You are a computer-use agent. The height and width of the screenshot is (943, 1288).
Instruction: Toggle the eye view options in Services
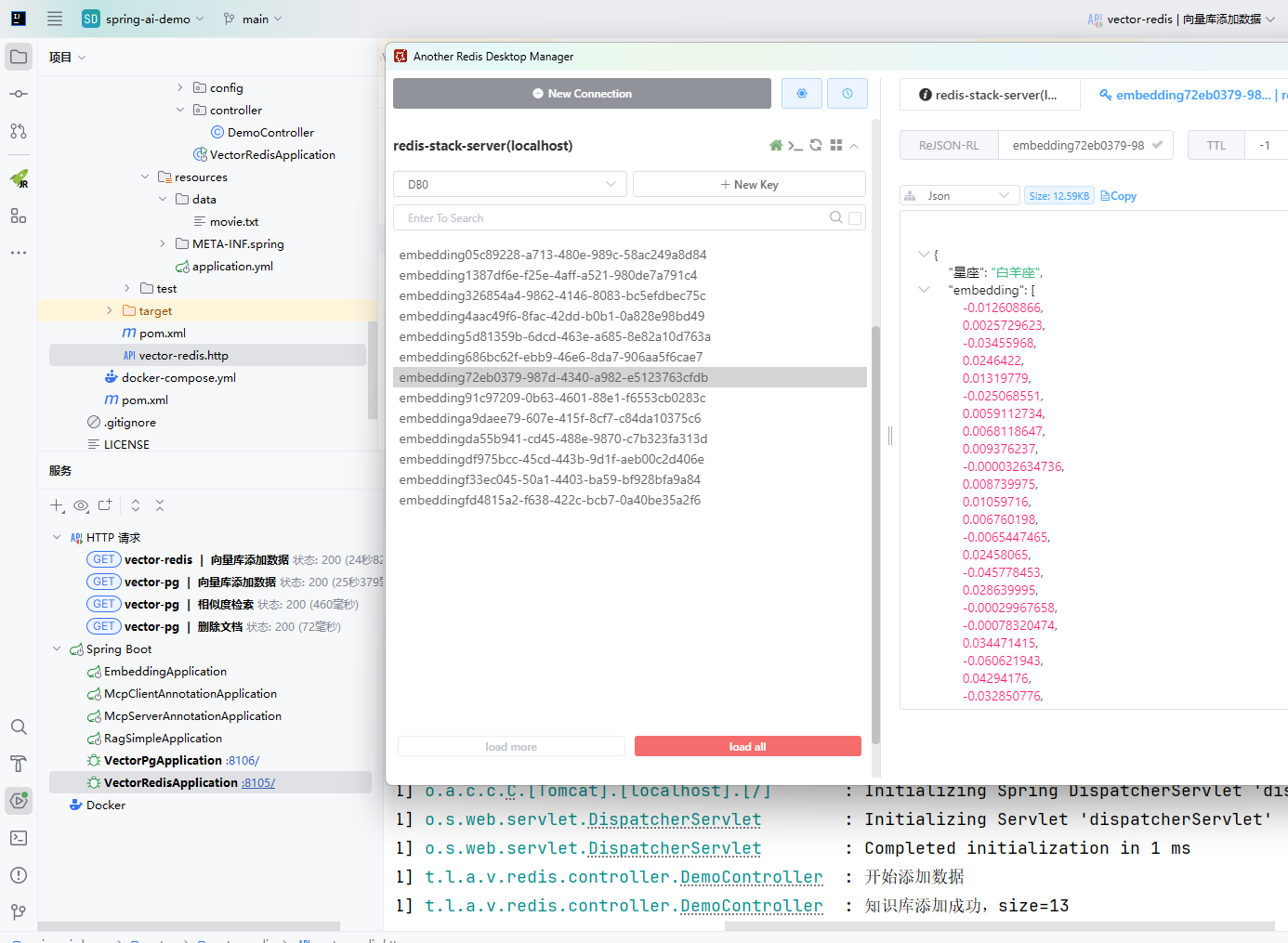[x=81, y=505]
